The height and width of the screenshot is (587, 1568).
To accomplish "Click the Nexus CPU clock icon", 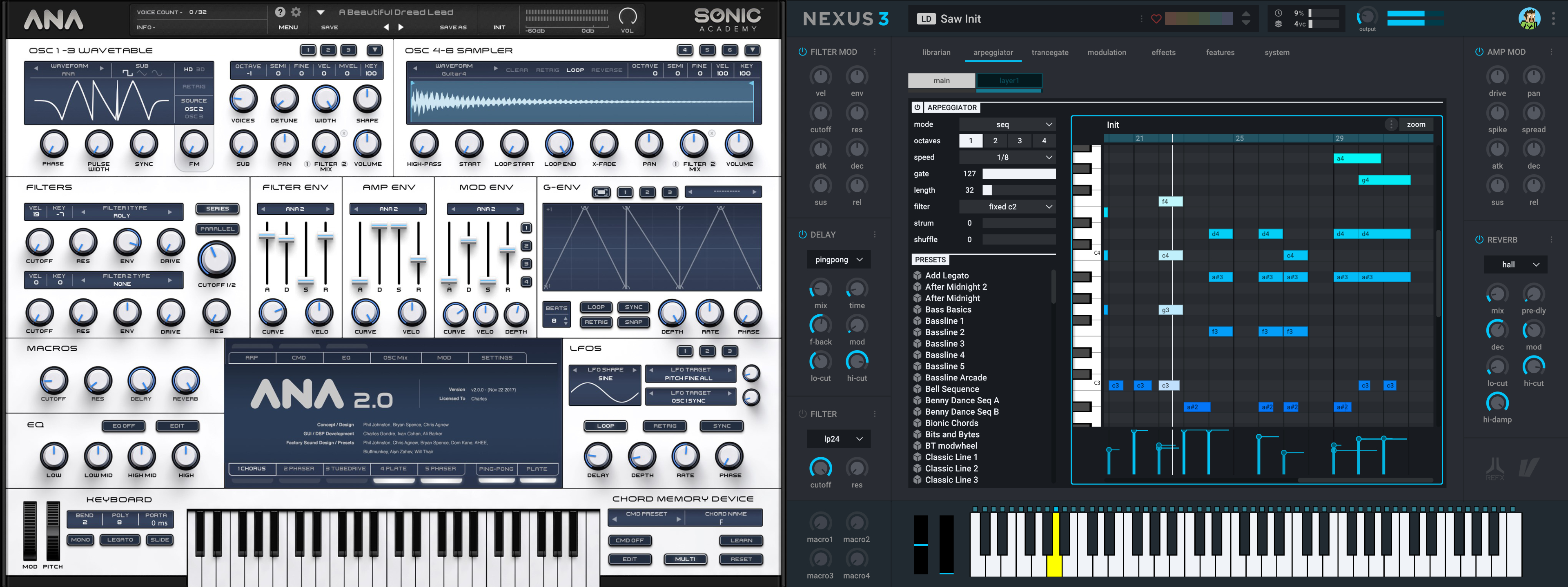I will pos(1278,13).
